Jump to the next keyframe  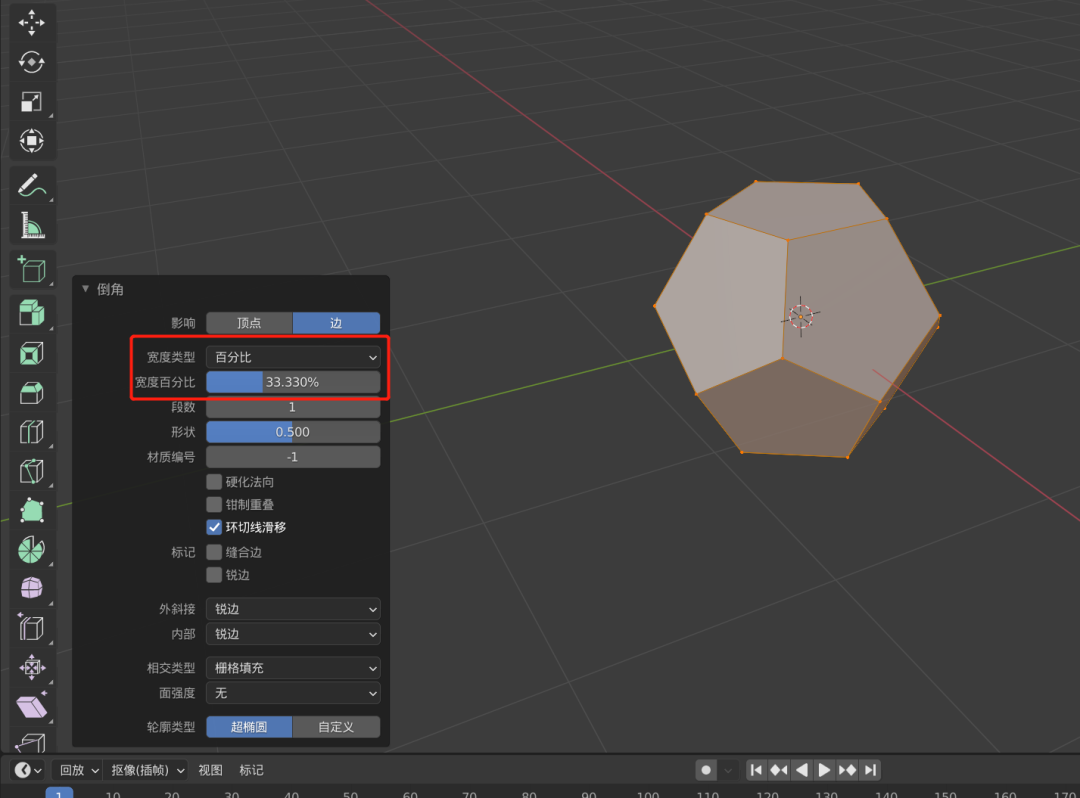tap(847, 770)
